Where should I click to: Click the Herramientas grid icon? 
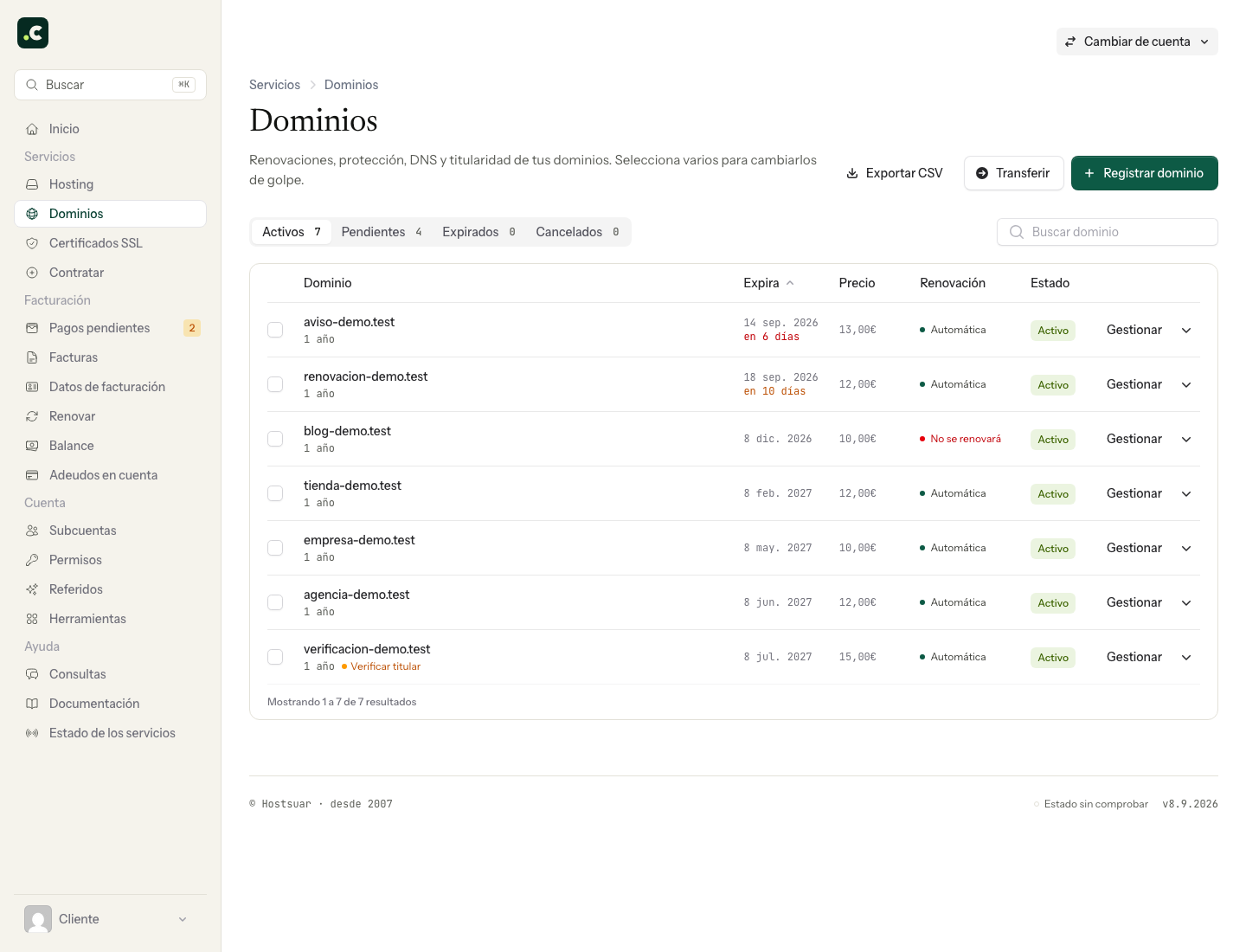point(32,619)
